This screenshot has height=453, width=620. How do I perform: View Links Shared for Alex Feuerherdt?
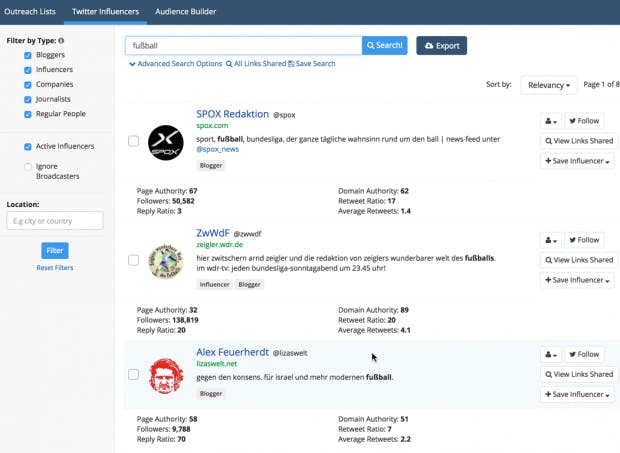click(x=579, y=374)
